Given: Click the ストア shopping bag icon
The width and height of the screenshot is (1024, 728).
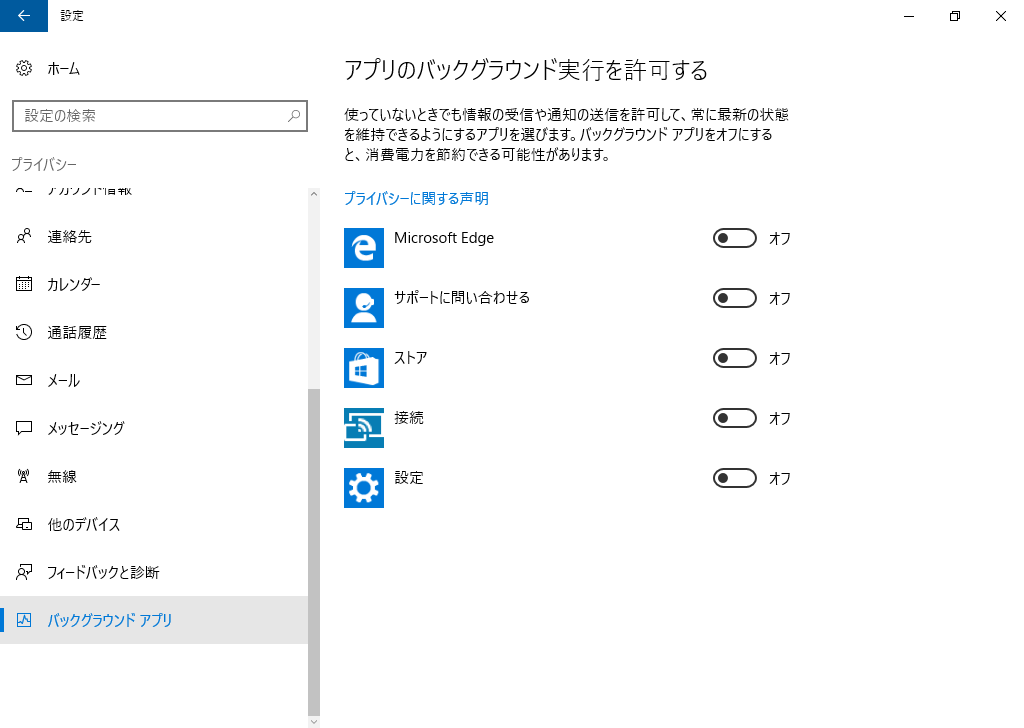Looking at the screenshot, I should pyautogui.click(x=364, y=368).
